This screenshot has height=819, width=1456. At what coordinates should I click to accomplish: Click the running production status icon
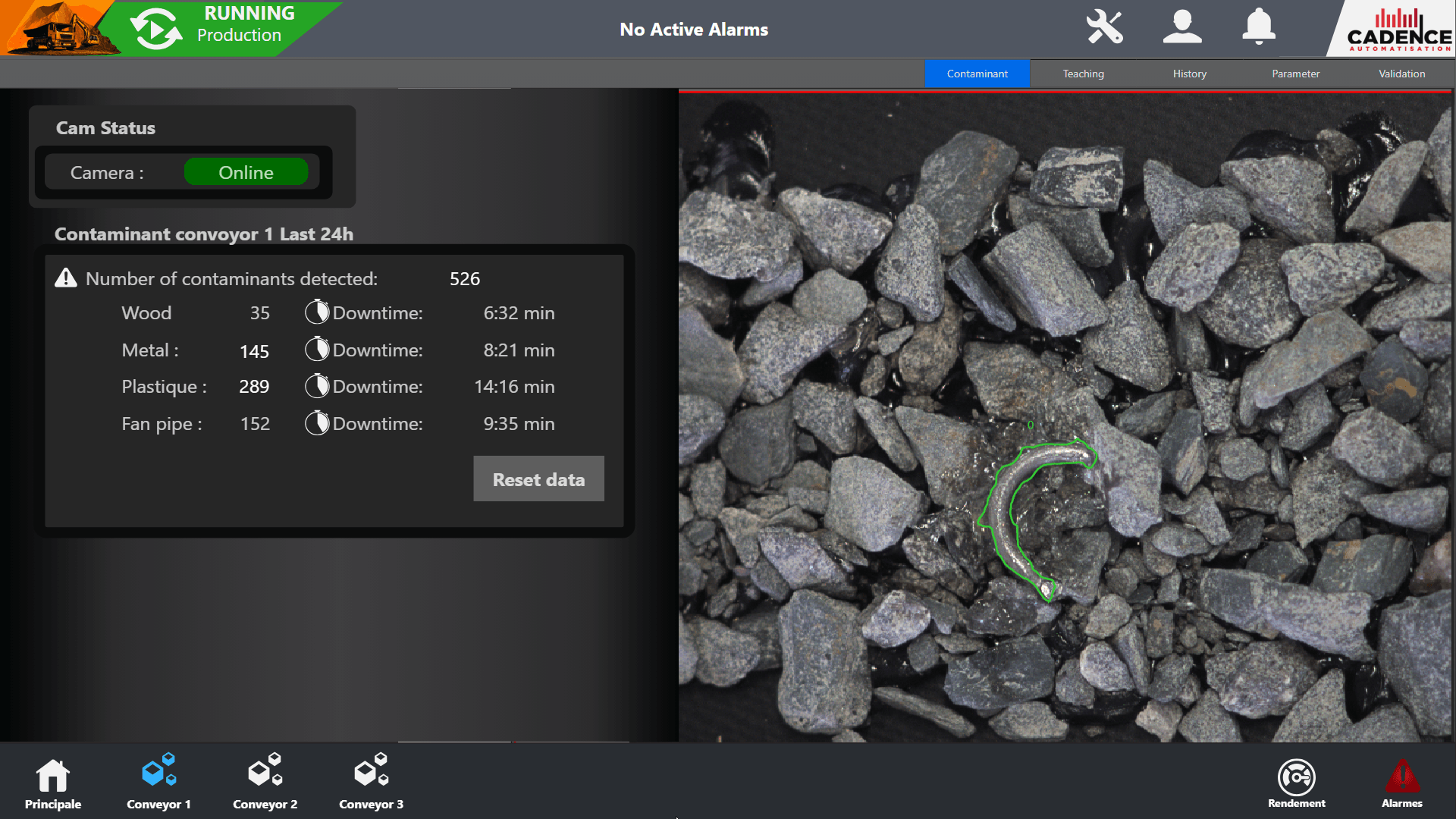pos(155,29)
